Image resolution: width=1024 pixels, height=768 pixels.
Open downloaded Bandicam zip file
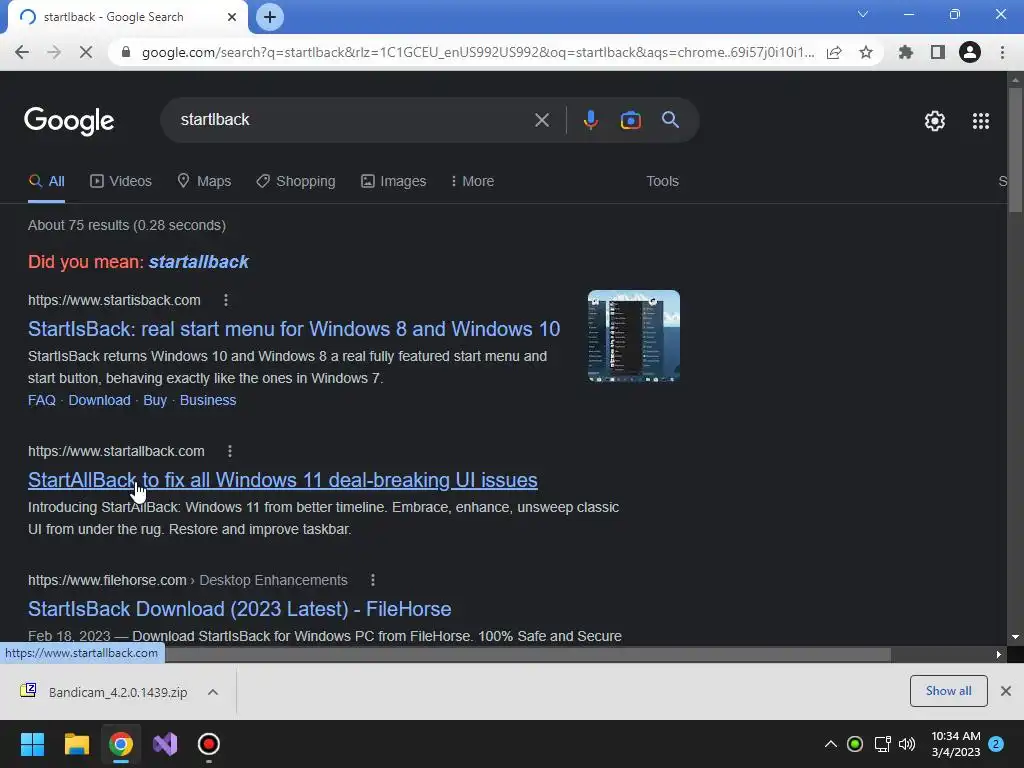[104, 692]
